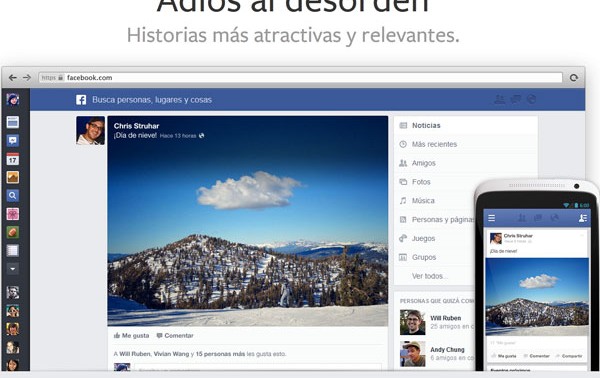Click the browser reload icon
The height and width of the screenshot is (378, 600).
click(573, 78)
